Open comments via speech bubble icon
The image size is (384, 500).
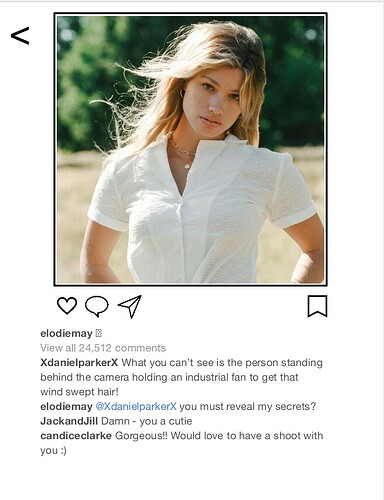pos(97,306)
